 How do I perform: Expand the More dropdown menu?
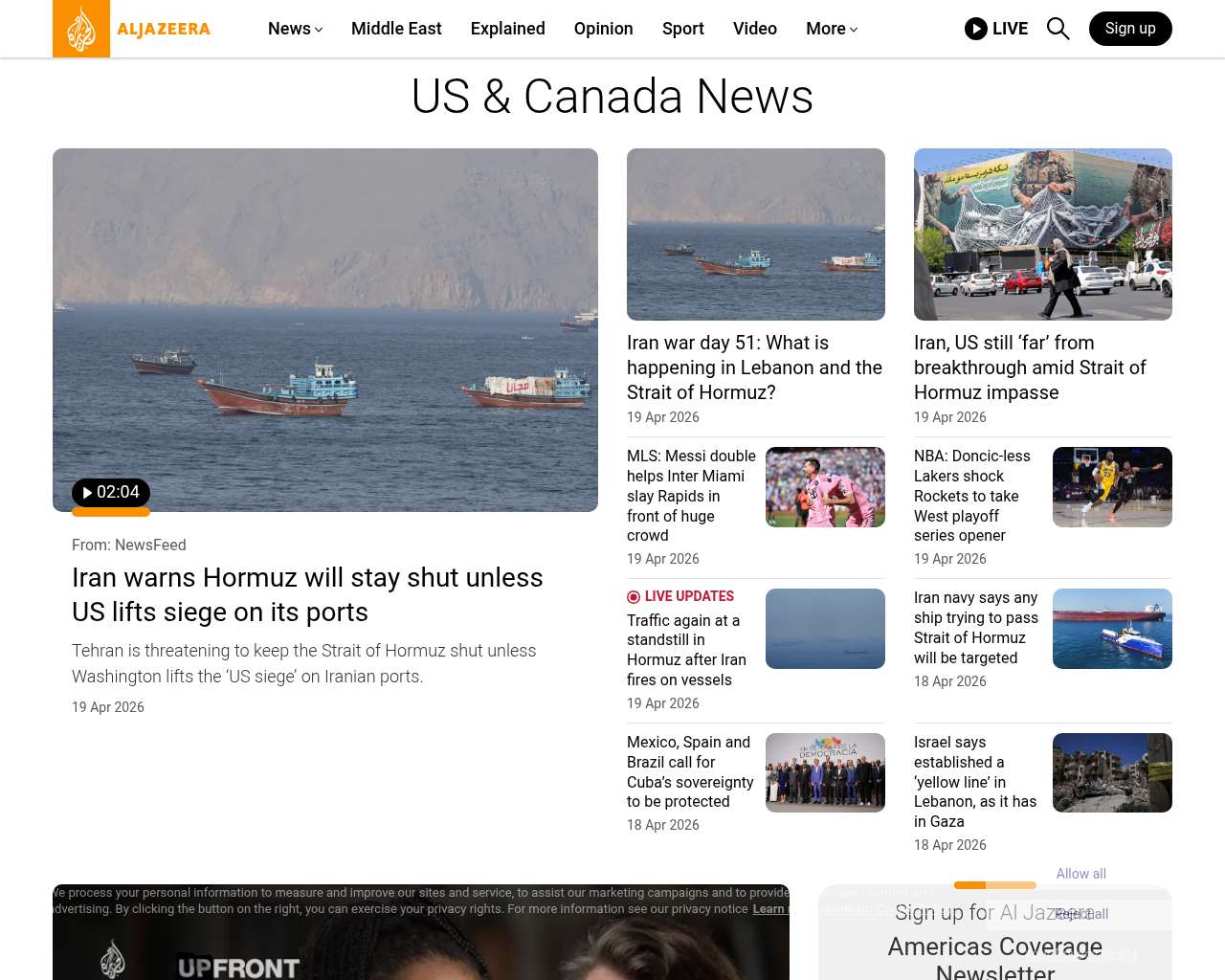[x=831, y=29]
